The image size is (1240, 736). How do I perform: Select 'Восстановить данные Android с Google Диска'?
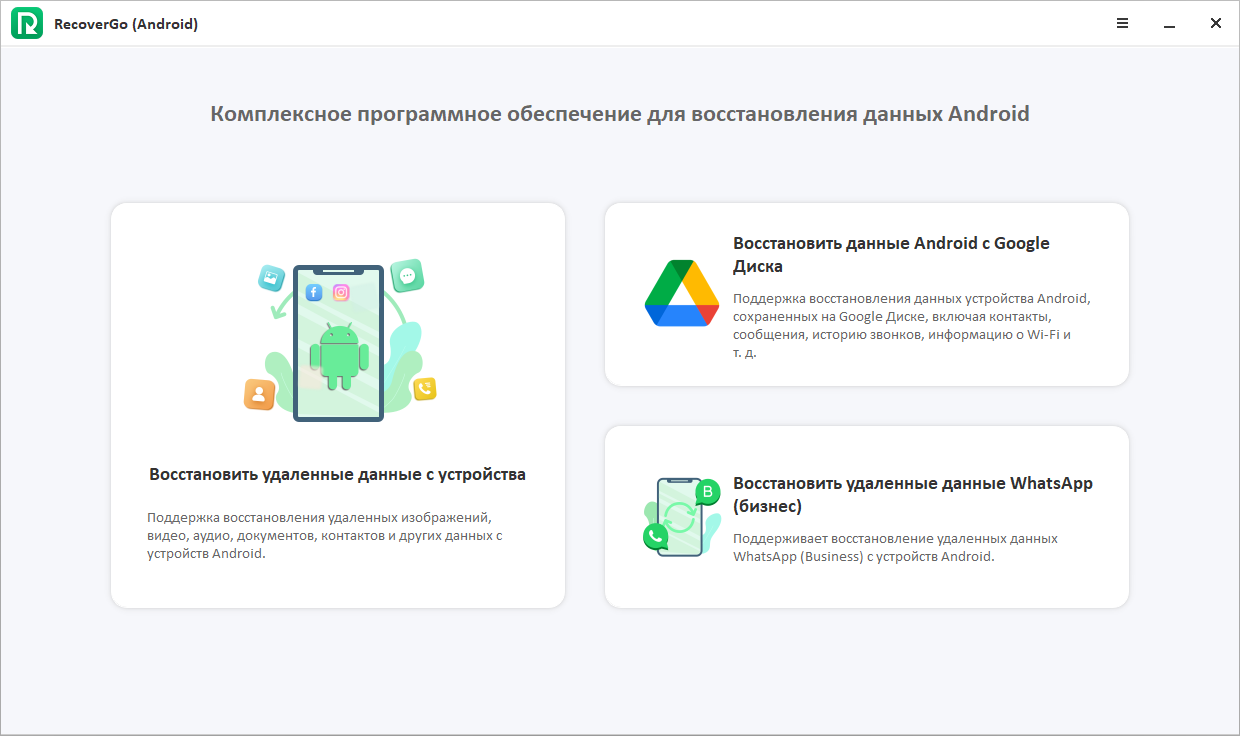[x=892, y=254]
